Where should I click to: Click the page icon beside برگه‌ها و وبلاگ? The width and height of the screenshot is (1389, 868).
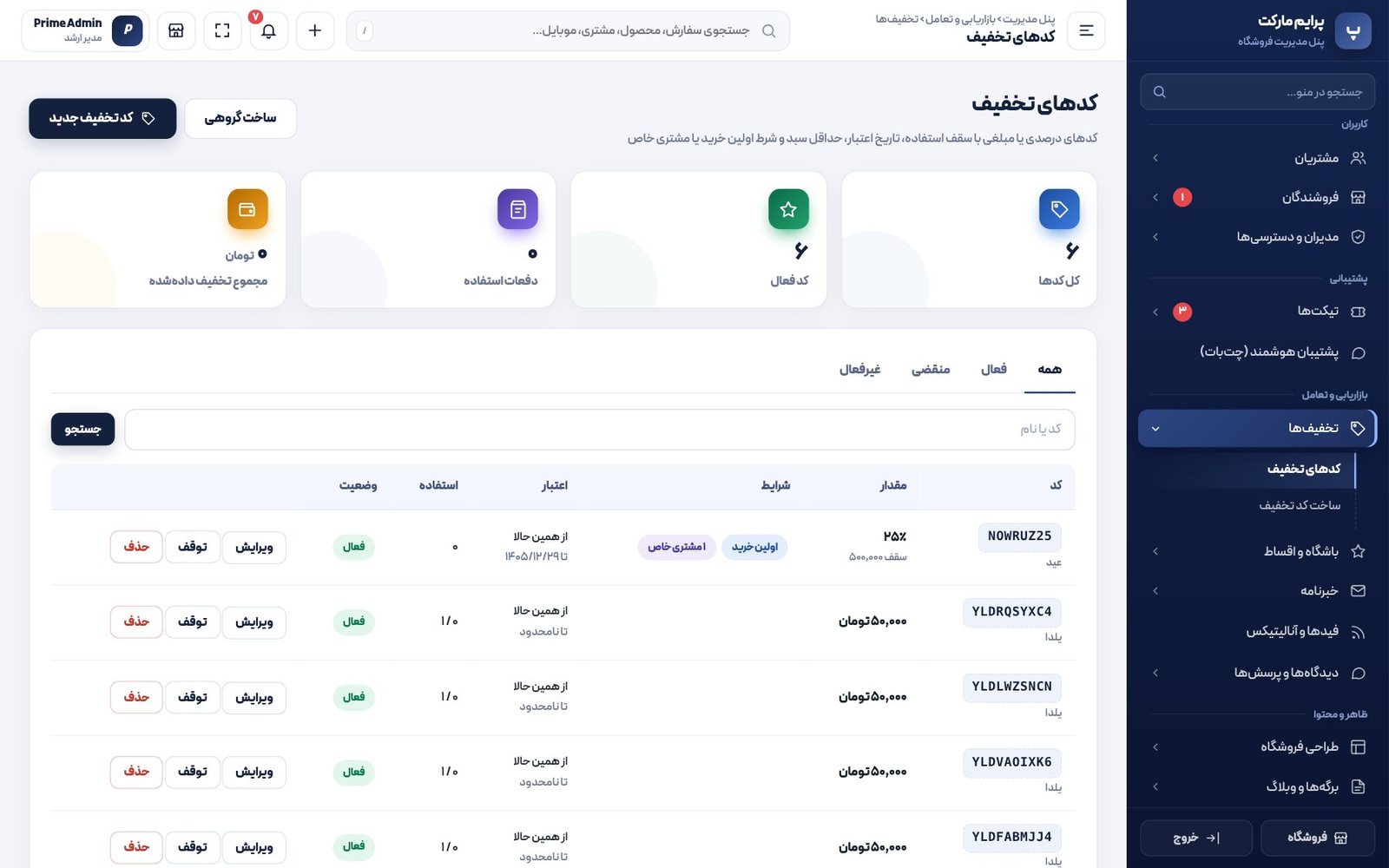1359,786
